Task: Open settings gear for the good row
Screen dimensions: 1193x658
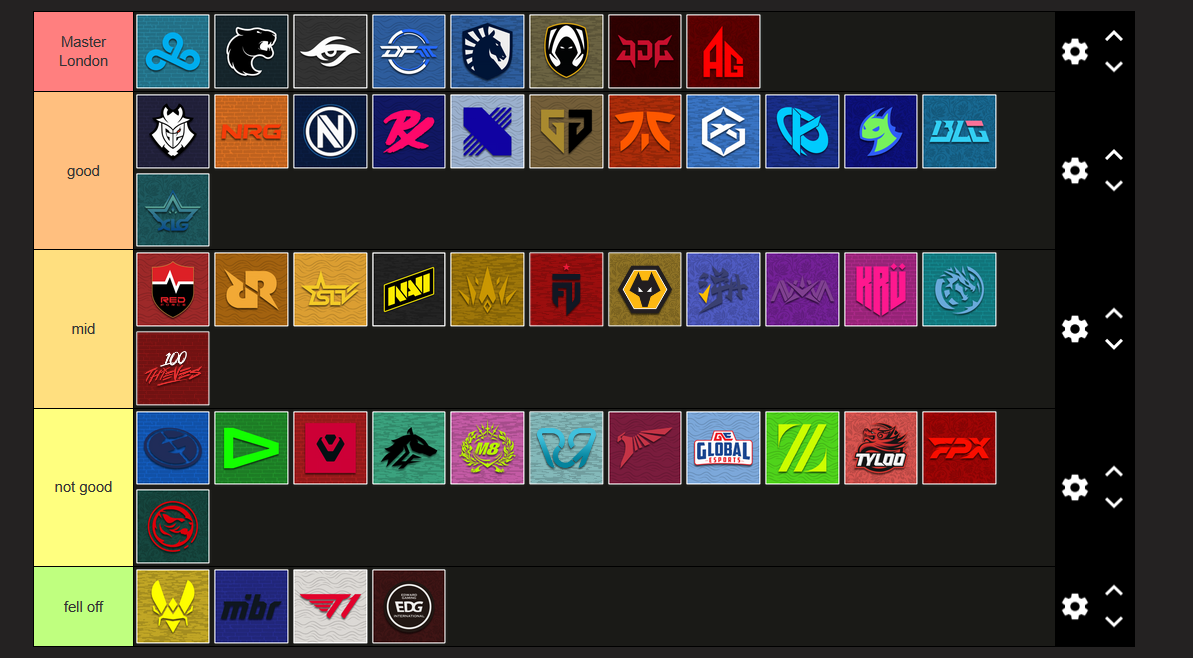Action: (x=1074, y=170)
